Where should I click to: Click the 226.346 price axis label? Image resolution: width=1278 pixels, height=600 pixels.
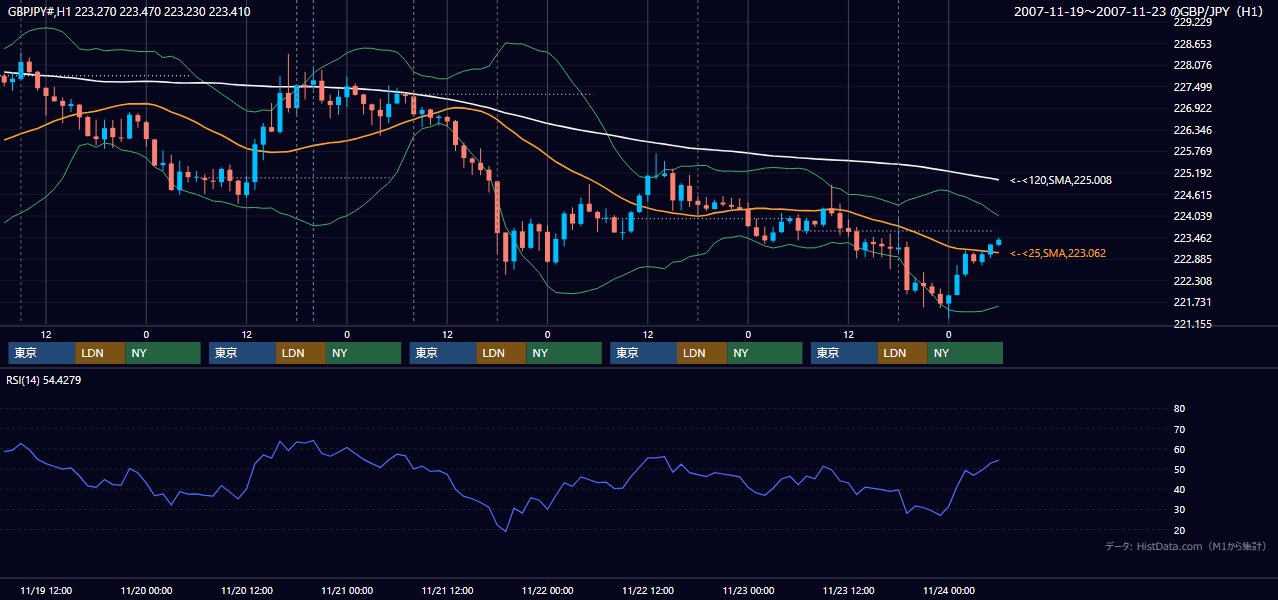1193,130
